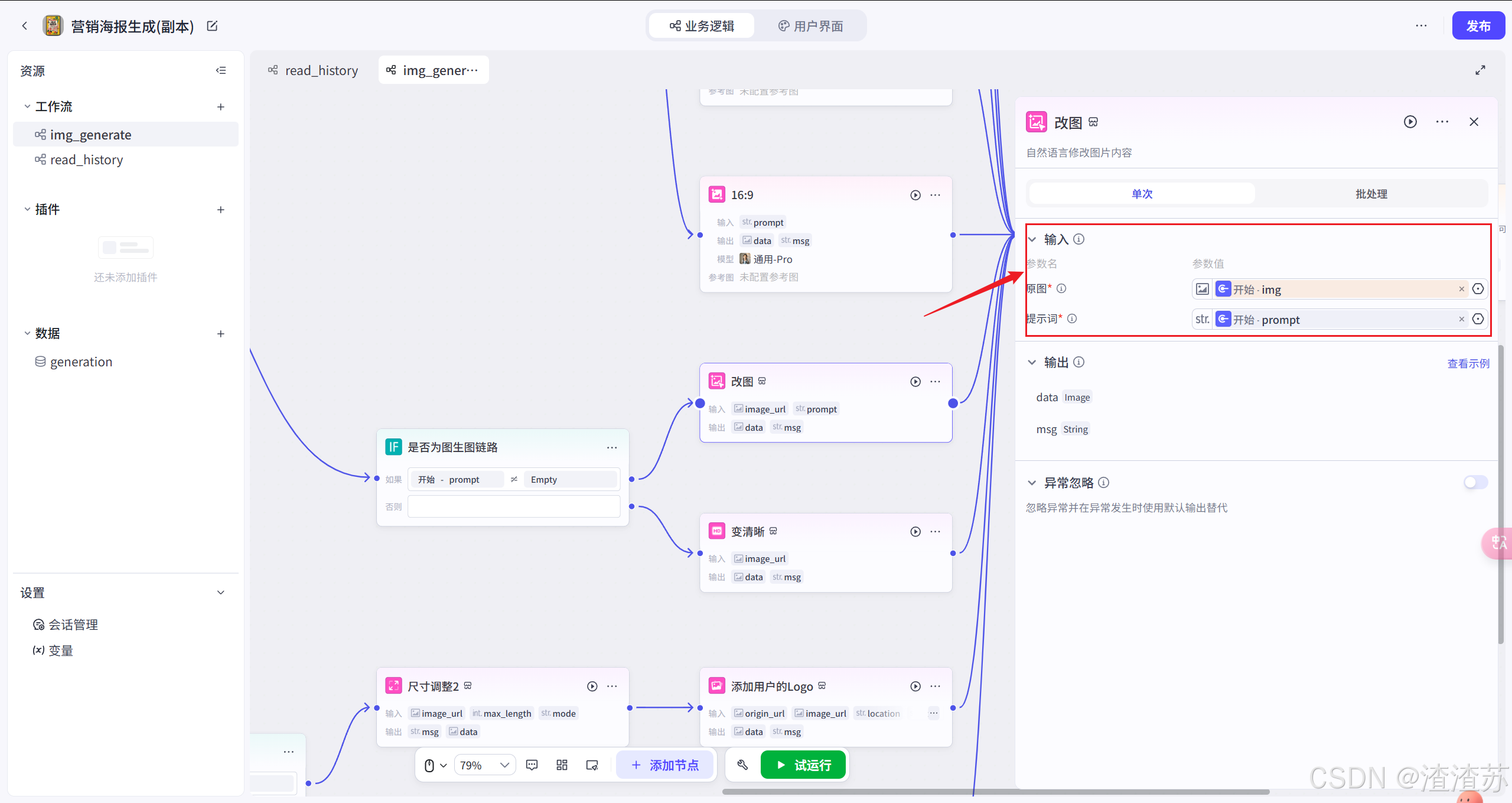
Task: Collapse the 资源 sidebar panel
Action: click(221, 70)
